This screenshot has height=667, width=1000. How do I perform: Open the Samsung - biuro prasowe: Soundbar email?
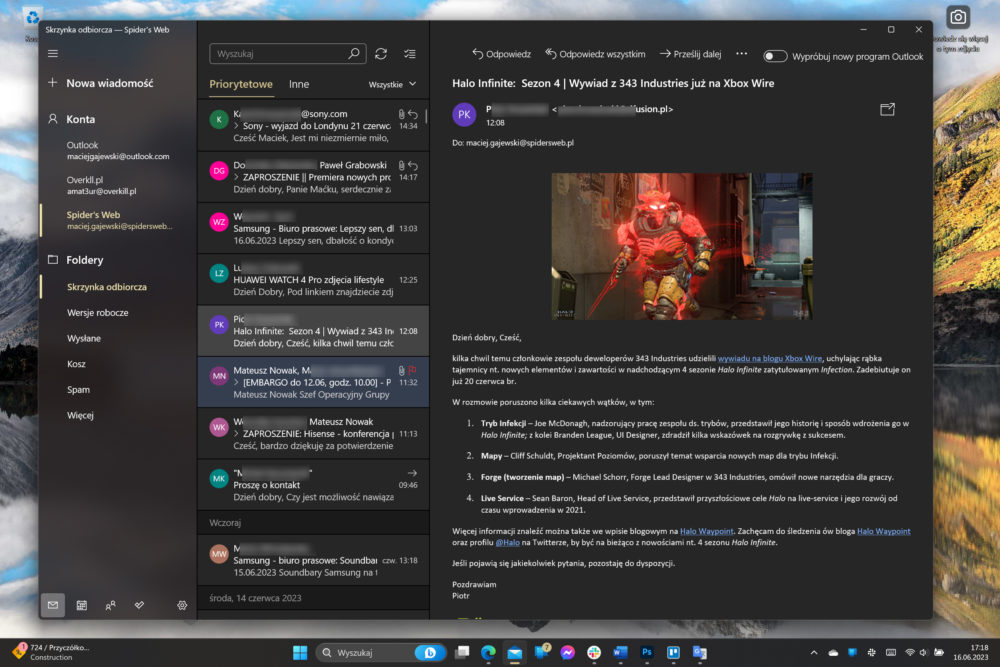pos(313,560)
